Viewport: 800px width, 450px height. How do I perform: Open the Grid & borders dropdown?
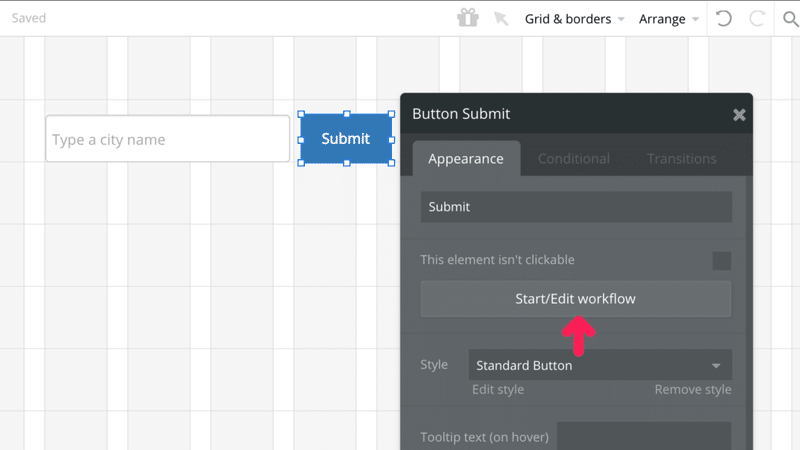(x=575, y=19)
